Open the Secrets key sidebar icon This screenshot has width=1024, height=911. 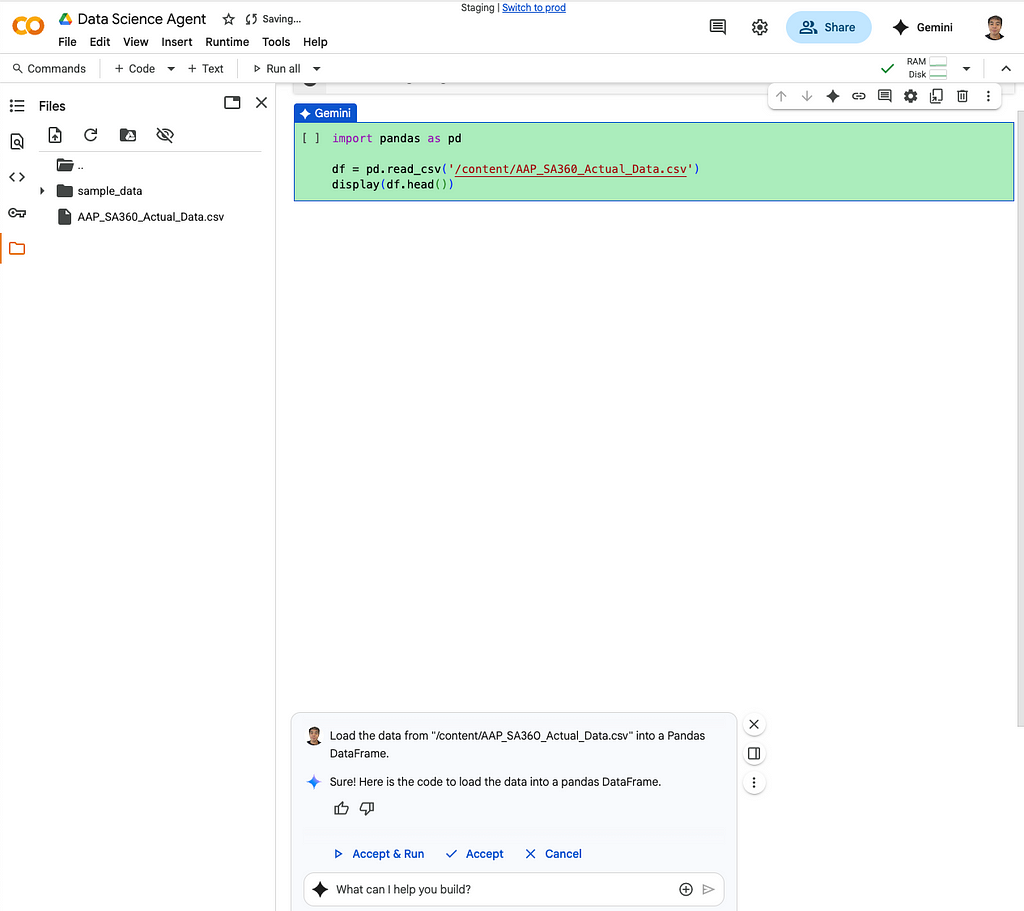[17, 213]
